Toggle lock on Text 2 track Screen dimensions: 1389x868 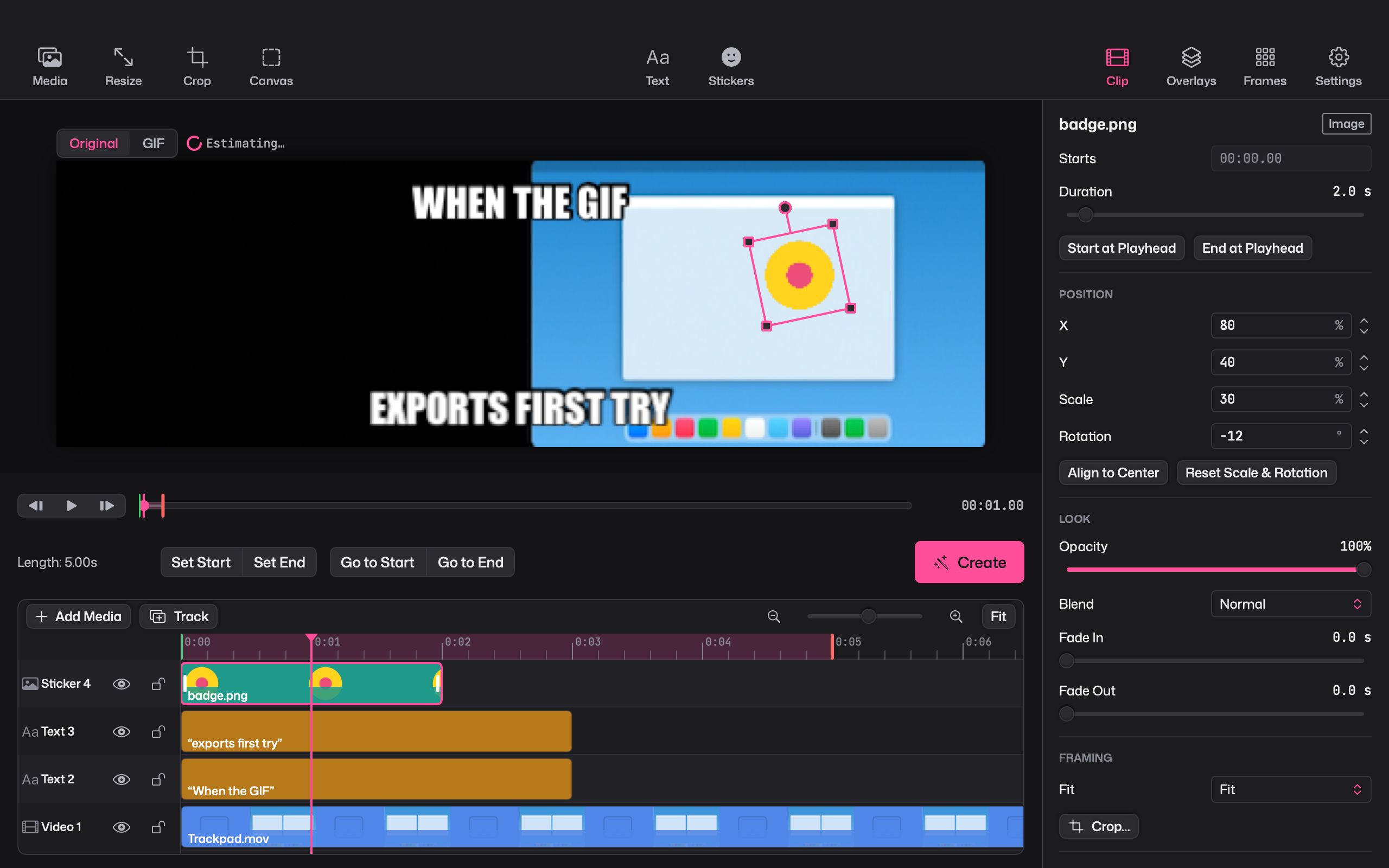[x=158, y=779]
